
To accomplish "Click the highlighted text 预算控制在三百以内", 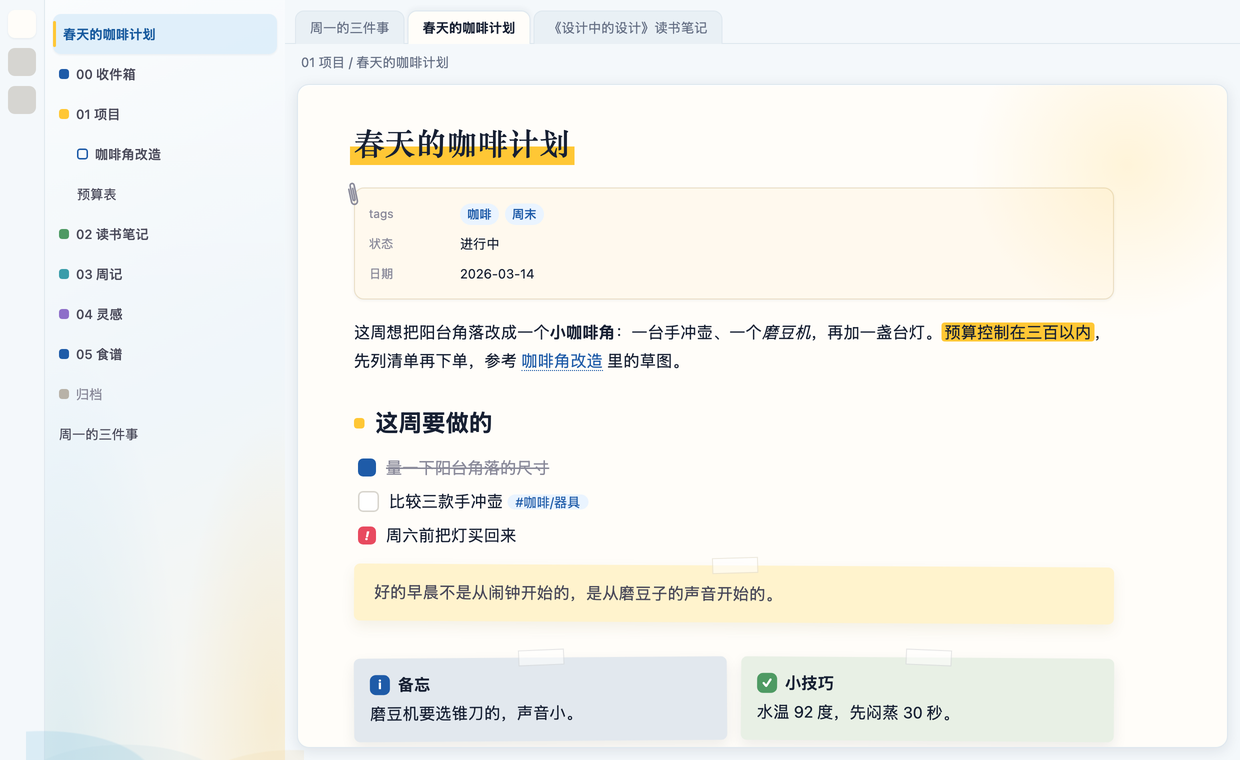I will [x=1018, y=332].
